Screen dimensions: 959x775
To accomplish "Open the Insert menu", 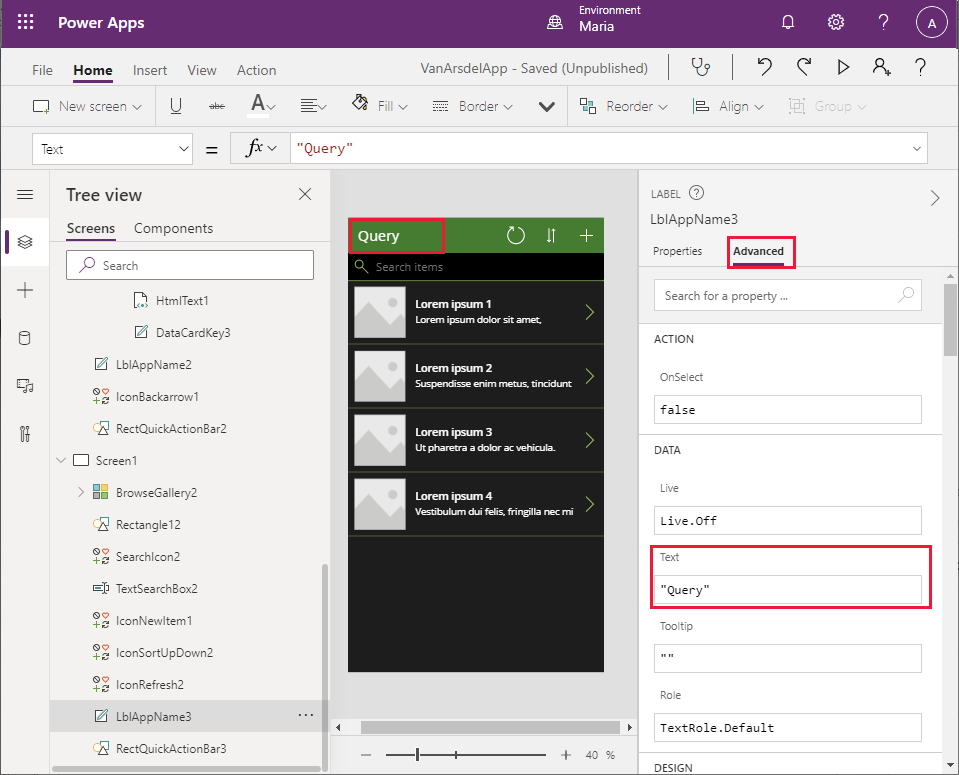I will [x=150, y=70].
